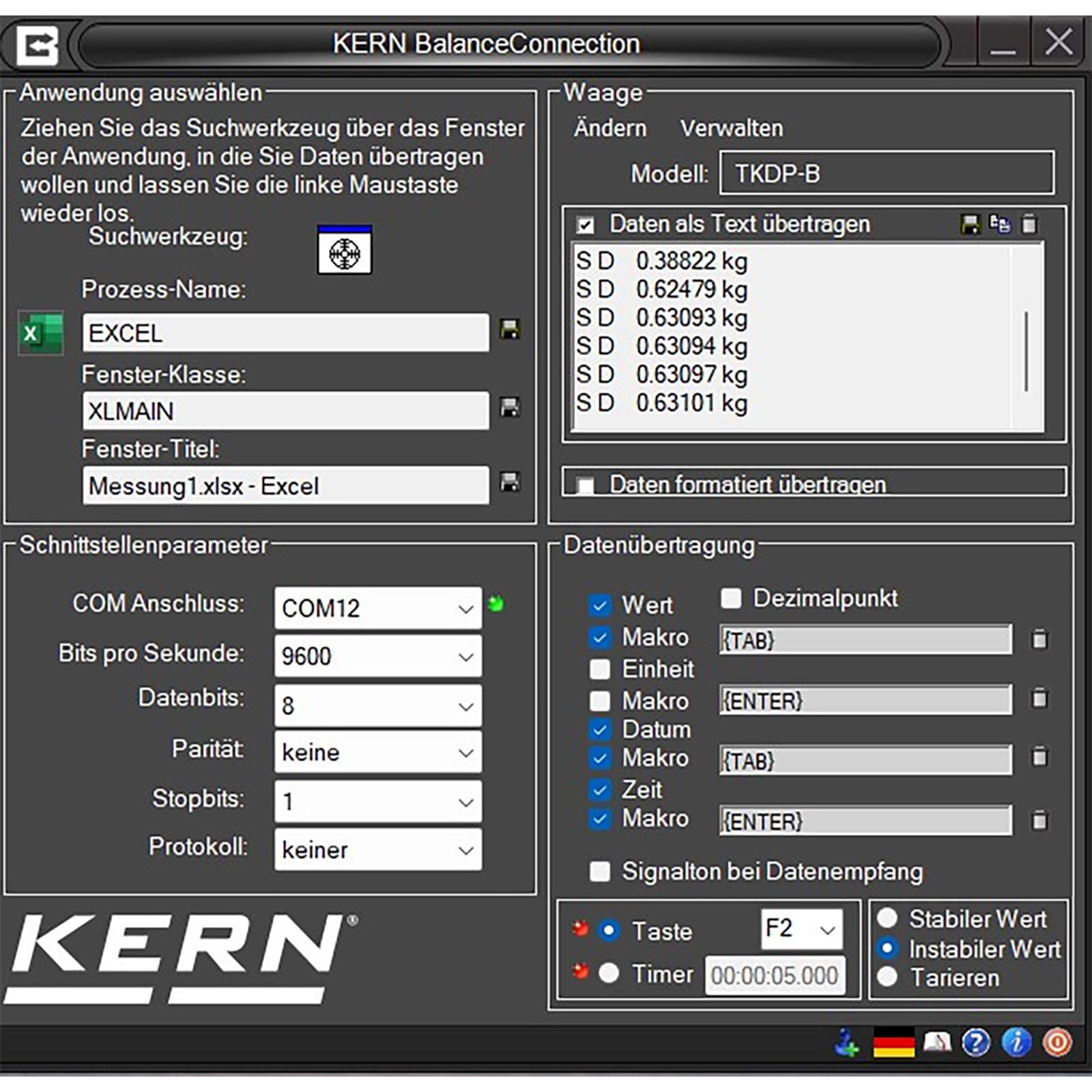Close the KERN BalanceConnection window
1092x1092 pixels.
1059,42
